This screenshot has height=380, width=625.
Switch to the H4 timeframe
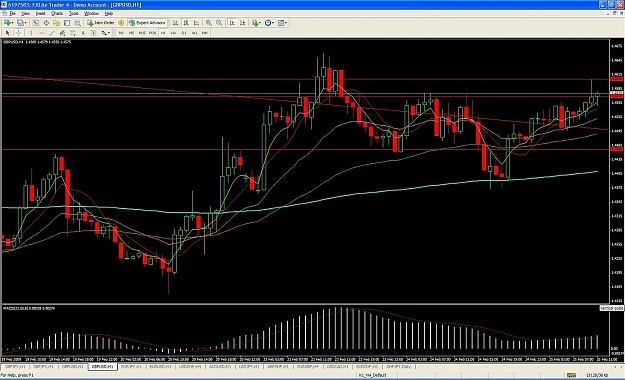[173, 33]
